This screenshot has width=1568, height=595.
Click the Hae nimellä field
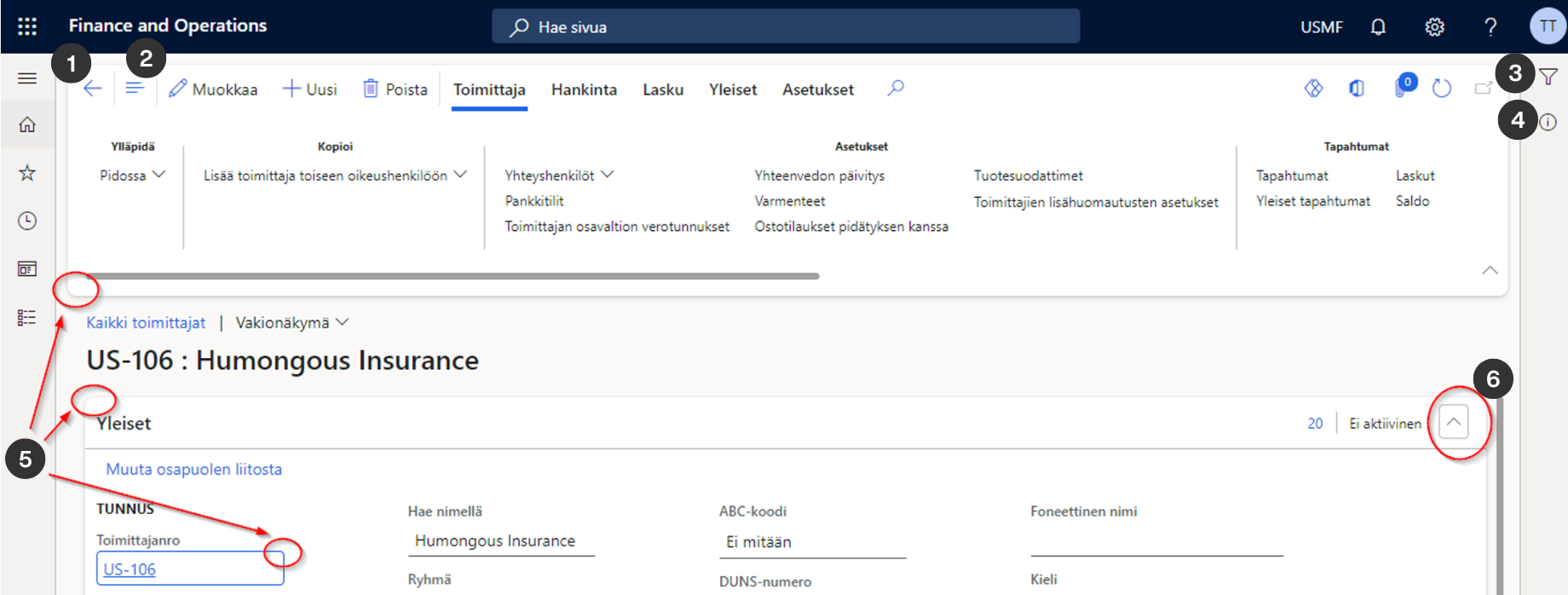point(501,541)
